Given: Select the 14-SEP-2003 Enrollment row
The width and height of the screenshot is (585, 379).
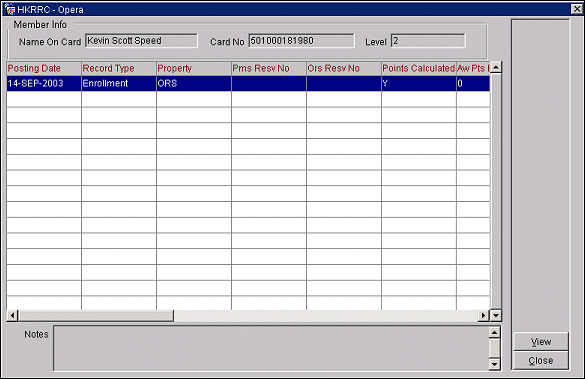Looking at the screenshot, I should [248, 83].
